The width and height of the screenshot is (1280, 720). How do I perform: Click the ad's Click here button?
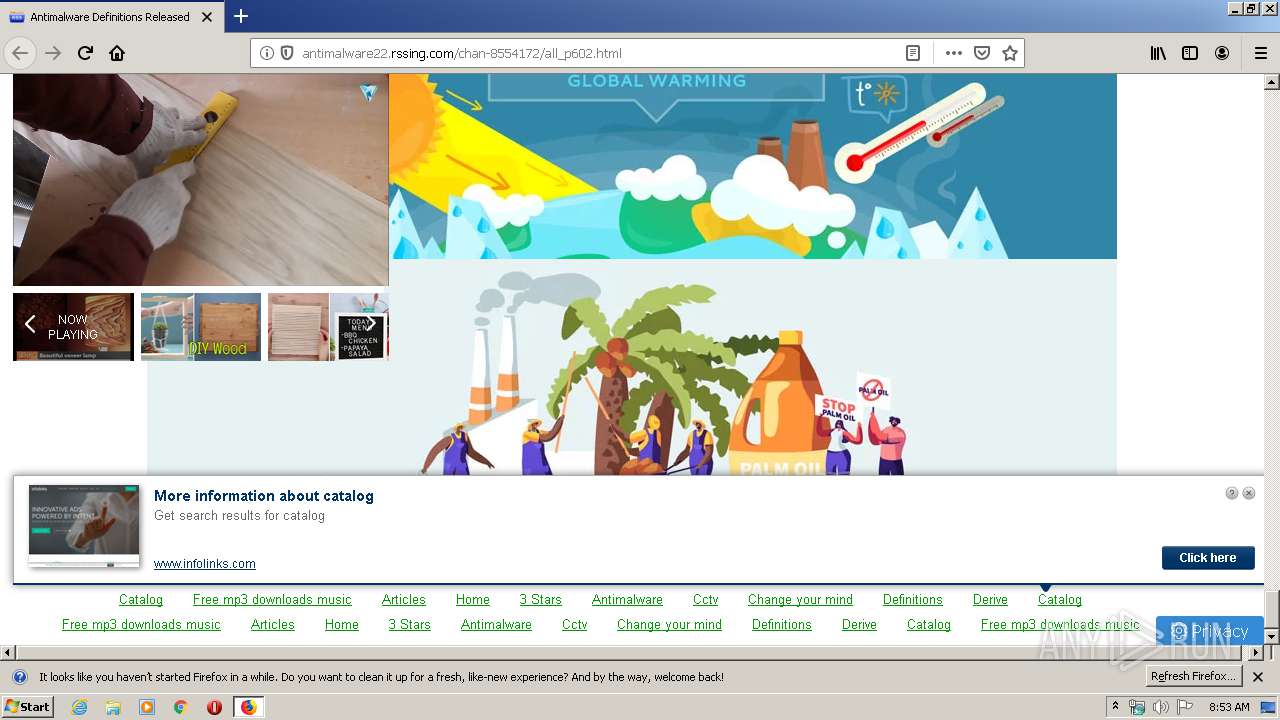1208,558
